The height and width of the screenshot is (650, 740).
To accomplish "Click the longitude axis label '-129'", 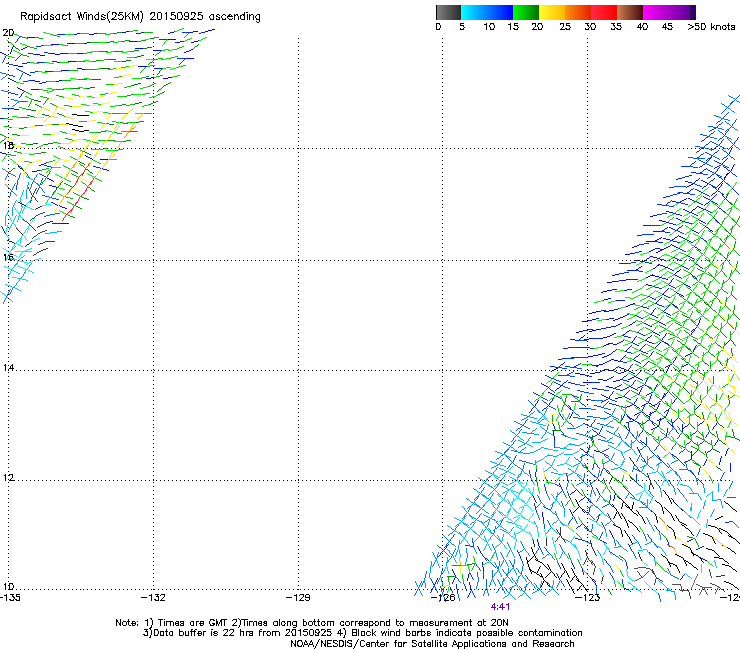I will [x=298, y=598].
